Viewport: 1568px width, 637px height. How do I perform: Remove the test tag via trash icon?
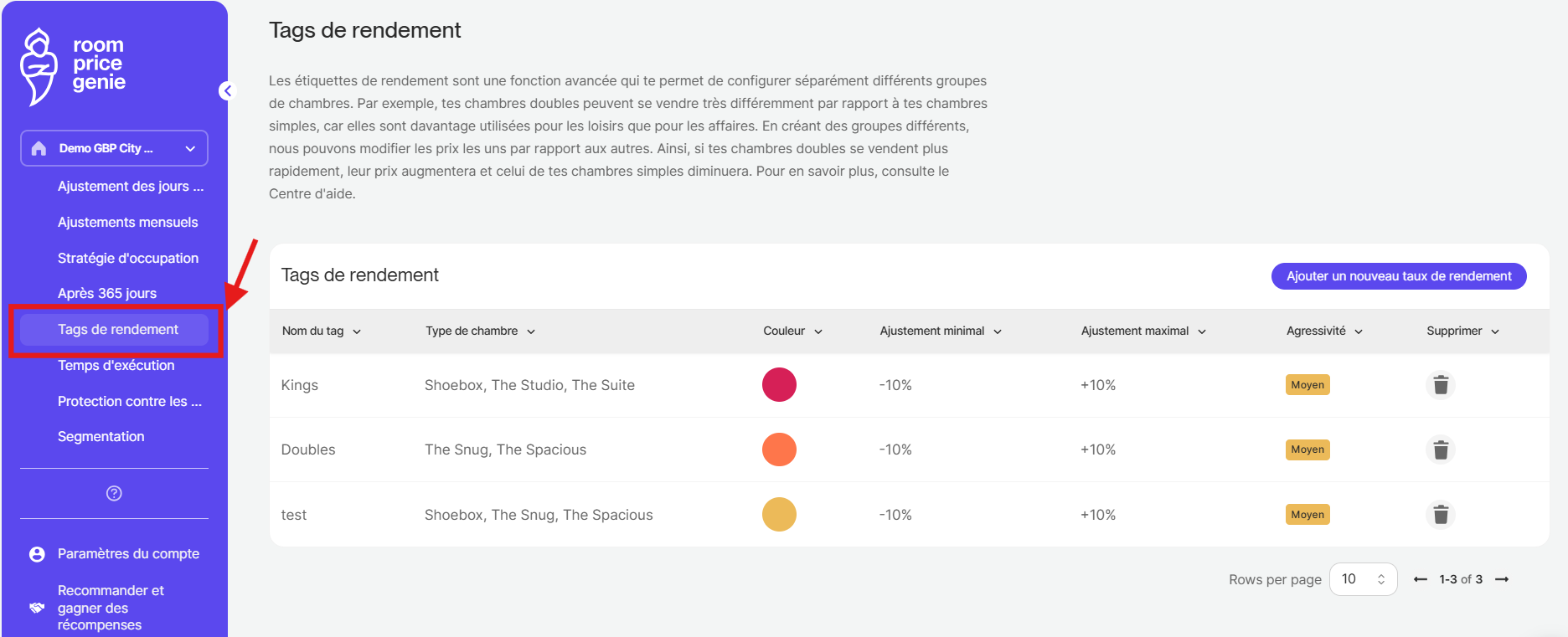click(x=1440, y=514)
